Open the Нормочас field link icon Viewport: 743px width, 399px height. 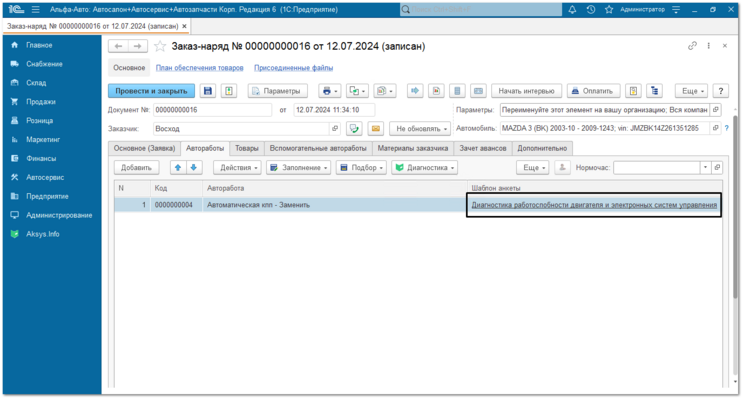(717, 167)
